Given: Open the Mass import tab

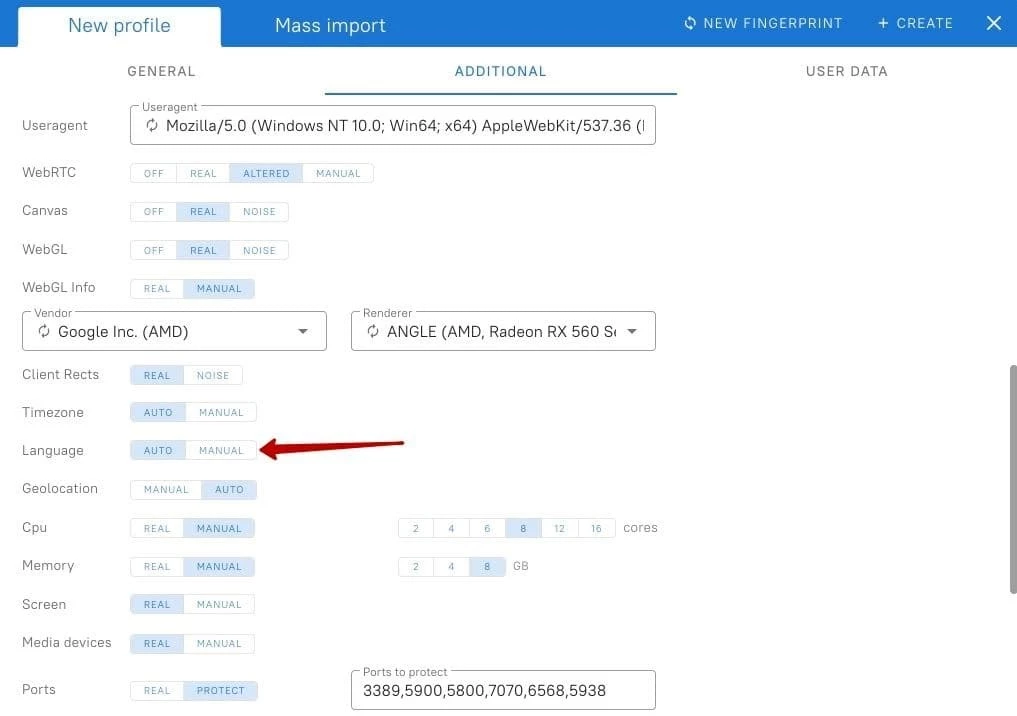Looking at the screenshot, I should click(330, 26).
